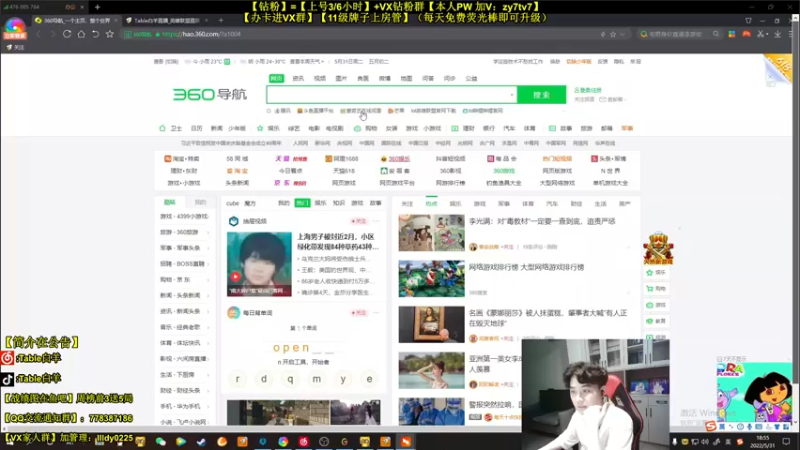Click the 游戏 item in right side panel
800x450 pixels.
[x=656, y=305]
